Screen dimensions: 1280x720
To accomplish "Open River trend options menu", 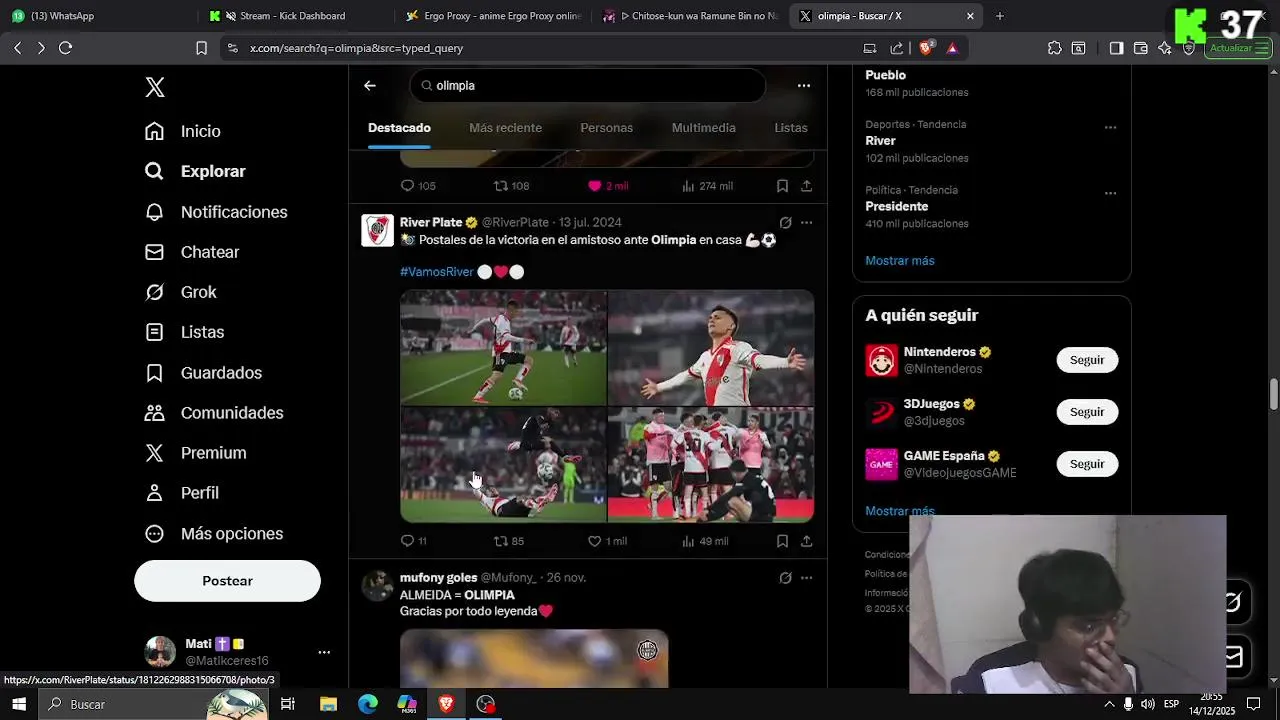I will tap(1110, 128).
